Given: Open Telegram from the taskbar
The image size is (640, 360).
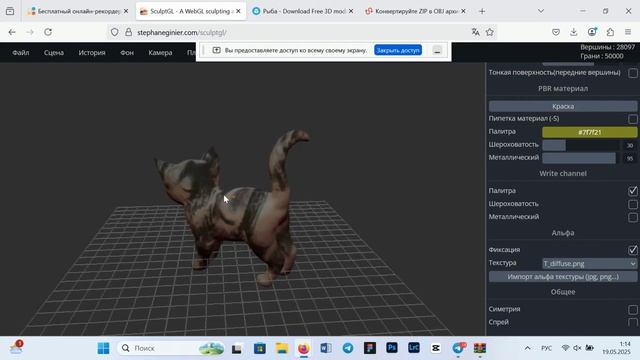Looking at the screenshot, I should point(348,348).
